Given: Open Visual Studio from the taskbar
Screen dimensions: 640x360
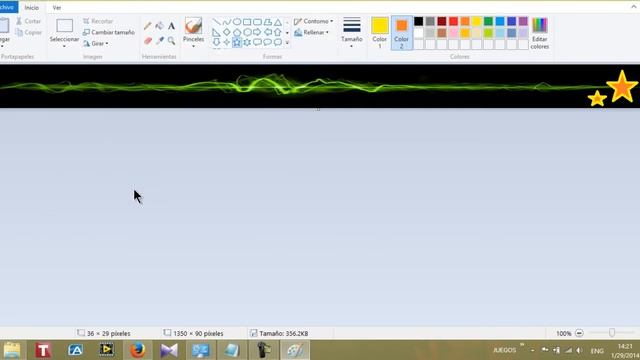Looking at the screenshot, I should (169, 350).
